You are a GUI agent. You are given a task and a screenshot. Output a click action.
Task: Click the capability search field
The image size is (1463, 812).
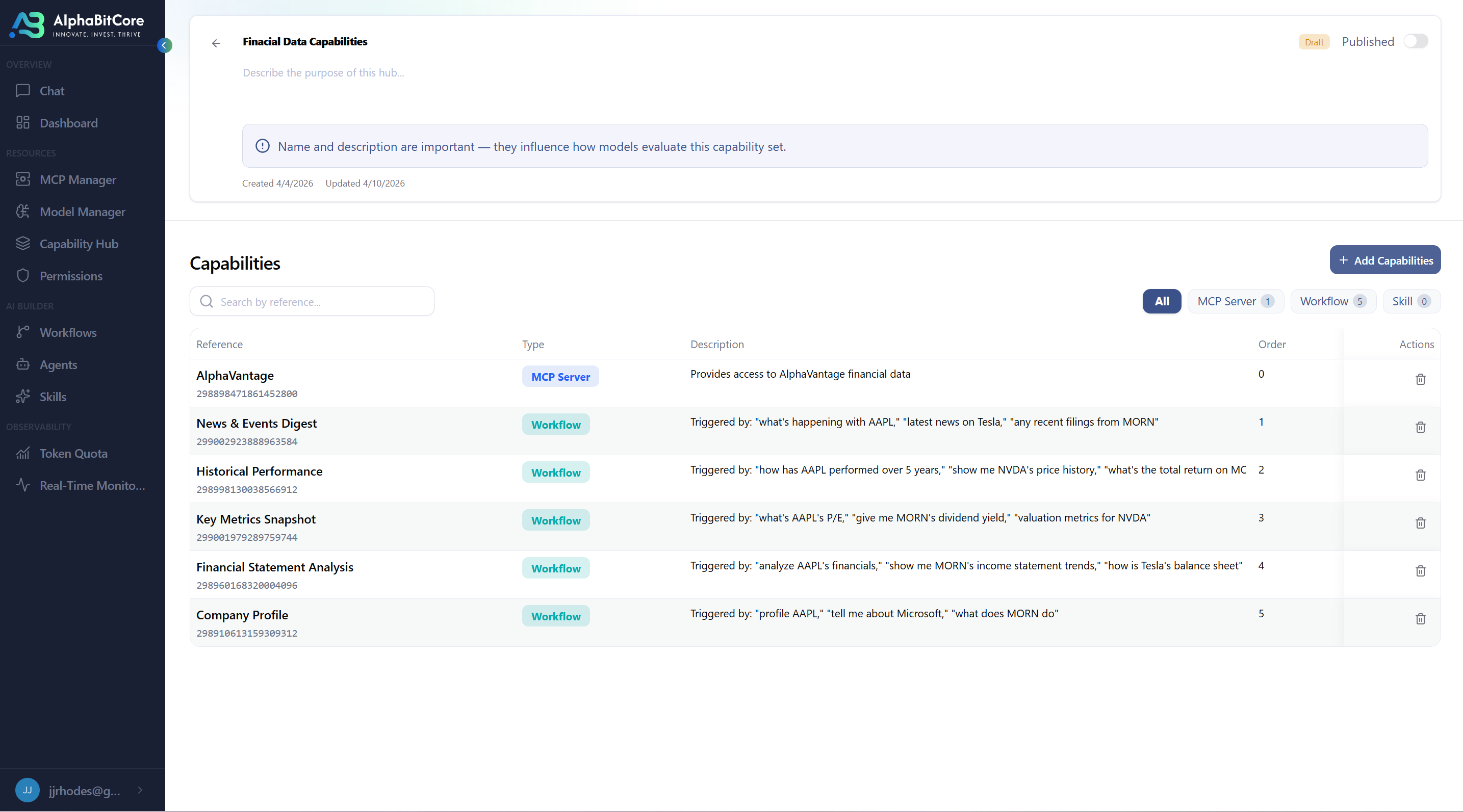pos(312,302)
